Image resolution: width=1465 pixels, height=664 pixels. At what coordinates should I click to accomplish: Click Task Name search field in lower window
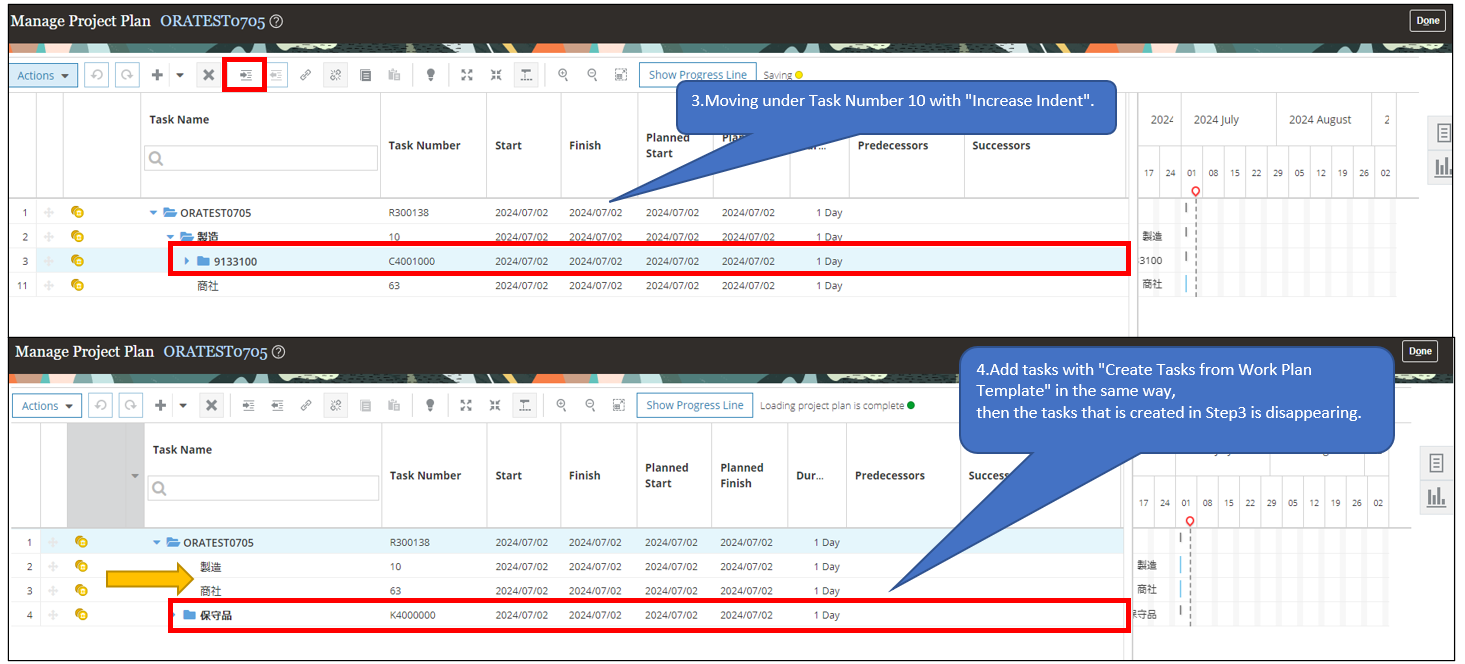[x=264, y=488]
